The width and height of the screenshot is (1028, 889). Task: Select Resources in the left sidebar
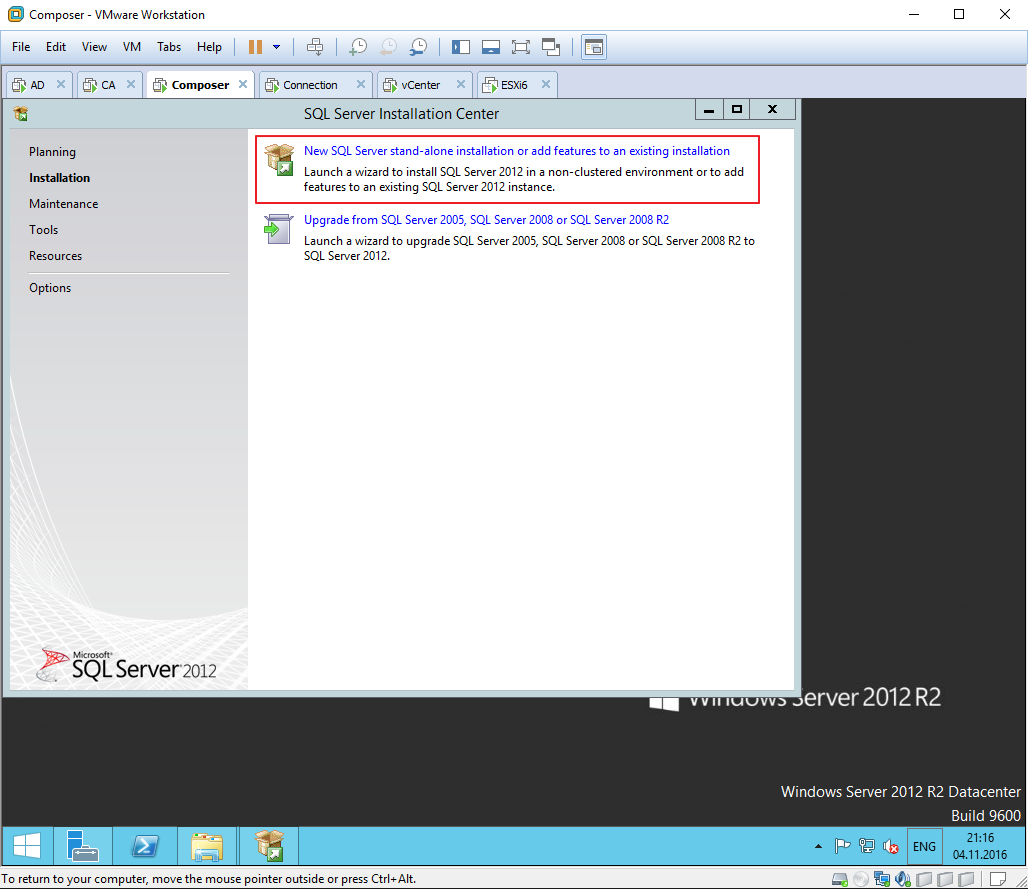[x=56, y=256]
